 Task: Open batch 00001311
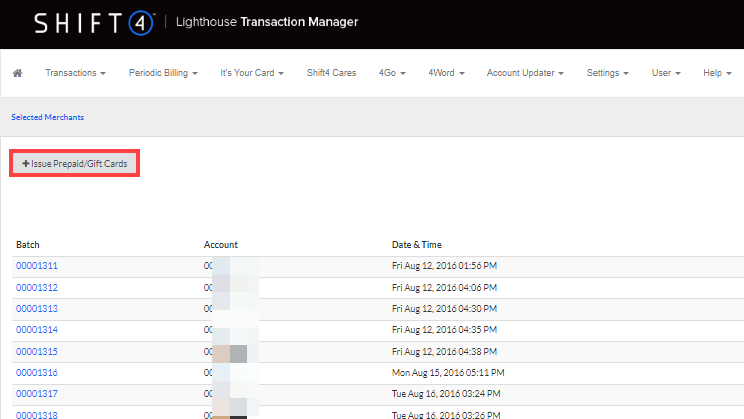(37, 266)
